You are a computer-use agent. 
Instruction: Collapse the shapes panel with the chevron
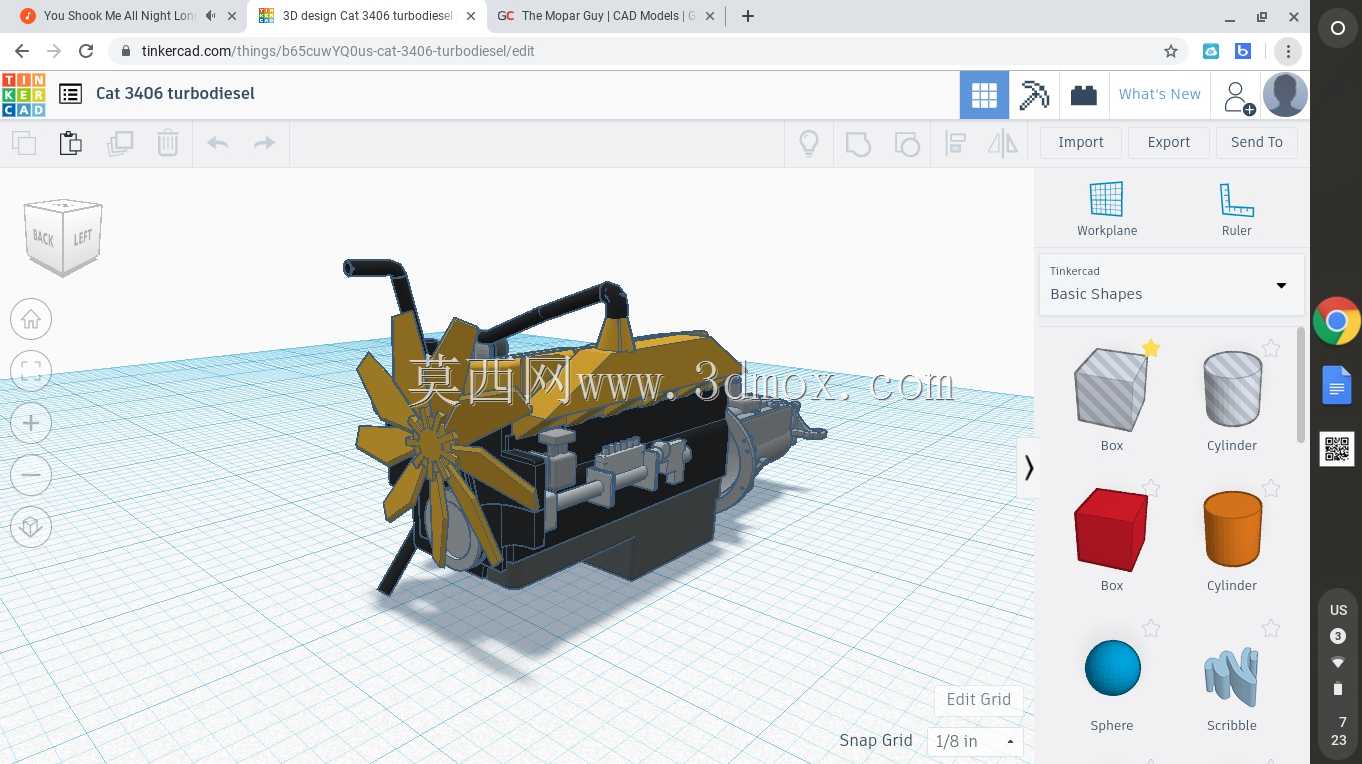(1028, 467)
